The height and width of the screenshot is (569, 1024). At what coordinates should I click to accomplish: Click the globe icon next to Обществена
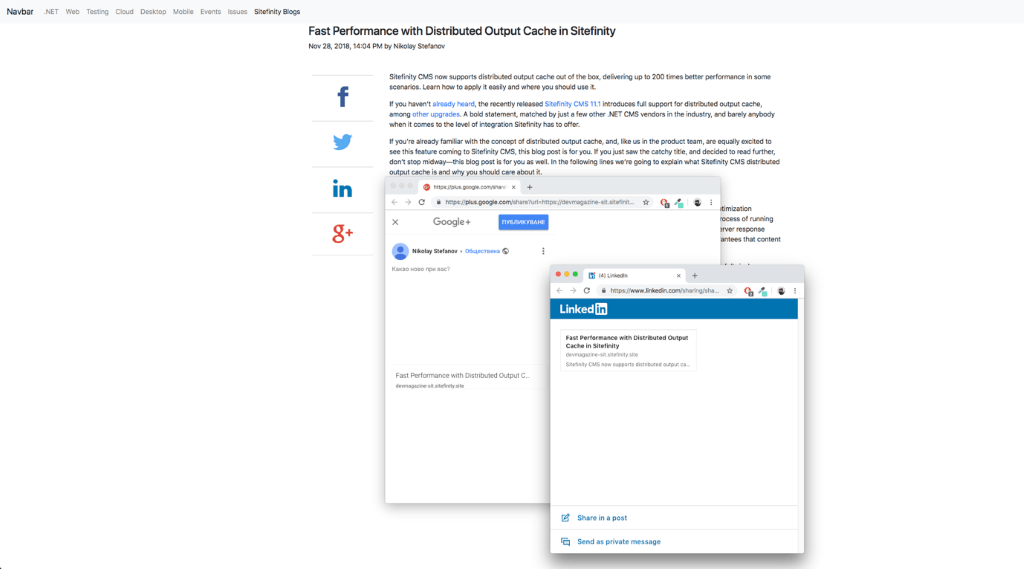pos(506,251)
